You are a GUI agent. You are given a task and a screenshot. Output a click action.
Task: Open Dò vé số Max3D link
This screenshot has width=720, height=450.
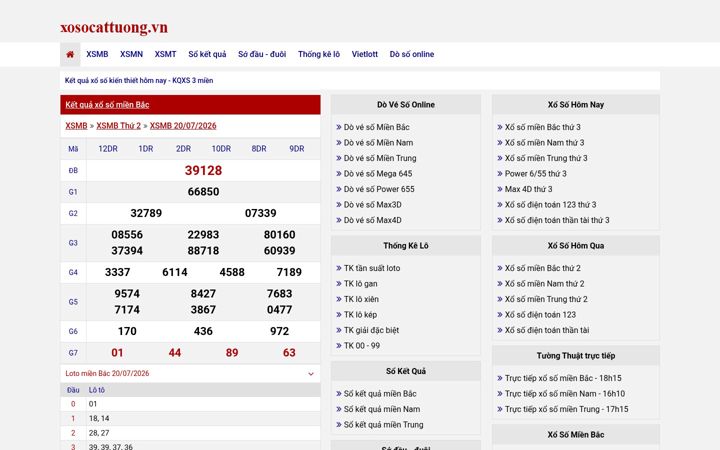pos(372,205)
